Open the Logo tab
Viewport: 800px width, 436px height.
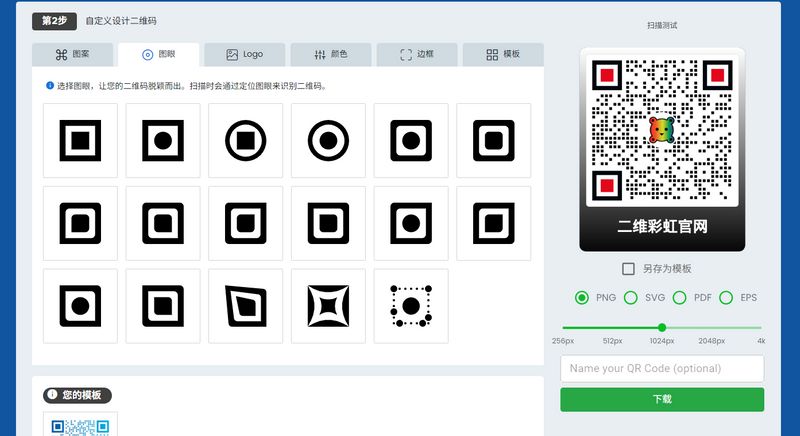point(245,55)
